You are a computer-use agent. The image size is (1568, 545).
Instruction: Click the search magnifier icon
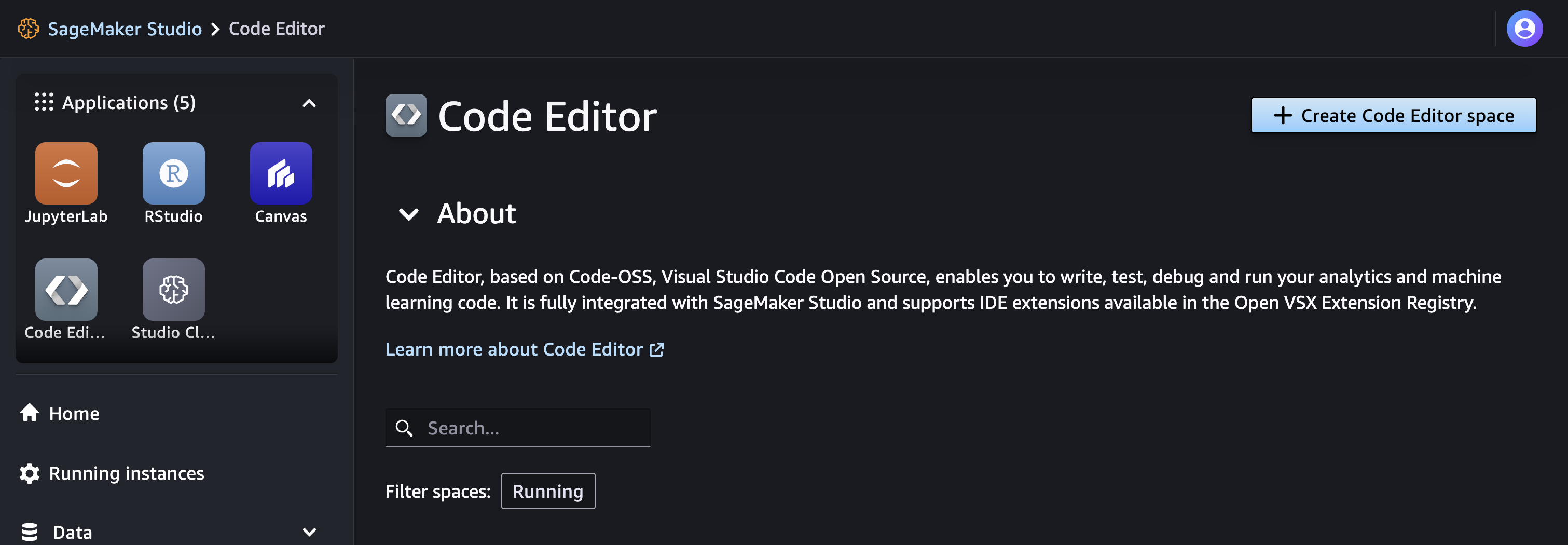pos(404,428)
